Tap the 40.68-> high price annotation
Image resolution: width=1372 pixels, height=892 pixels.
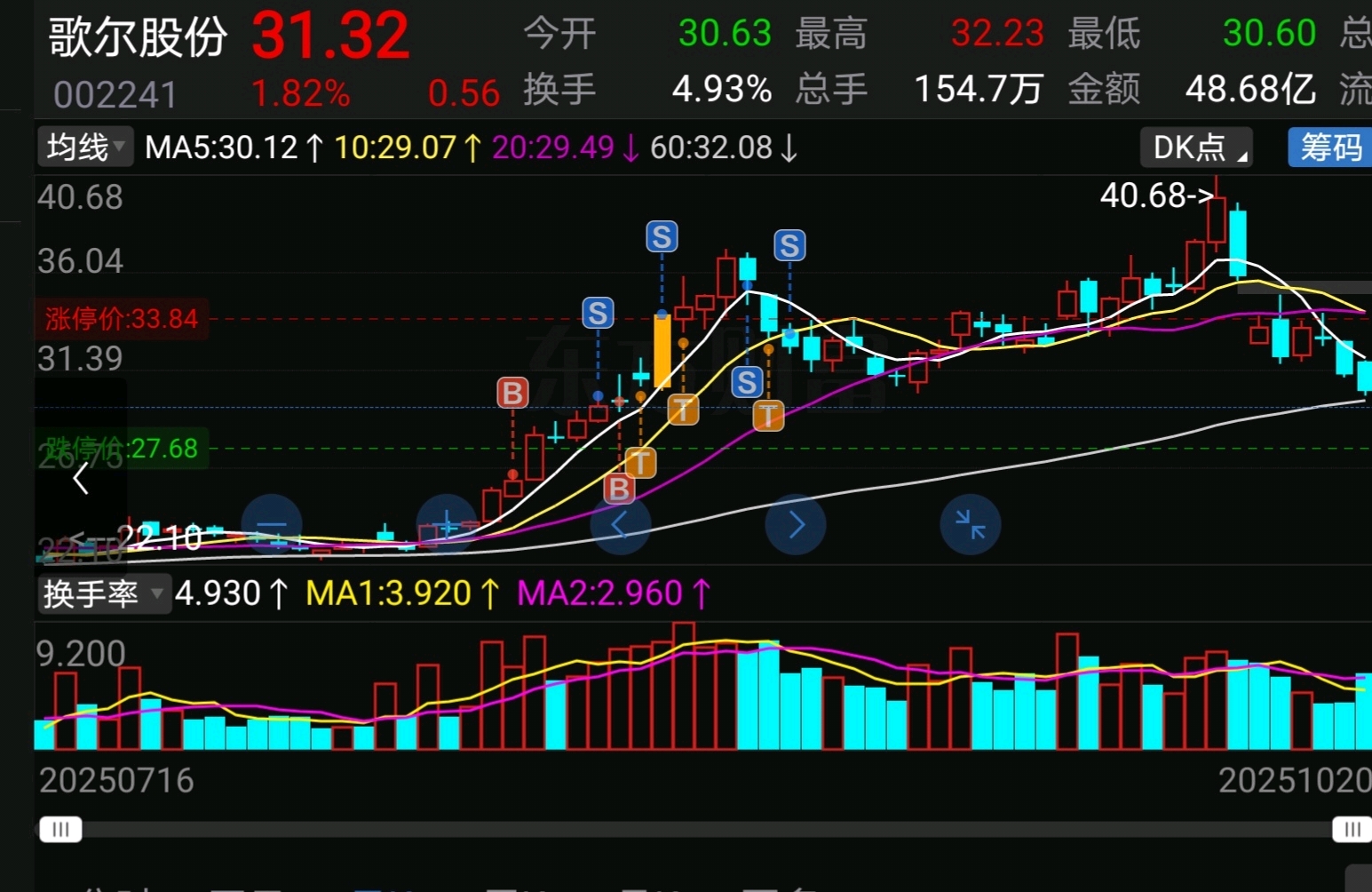pos(1157,195)
